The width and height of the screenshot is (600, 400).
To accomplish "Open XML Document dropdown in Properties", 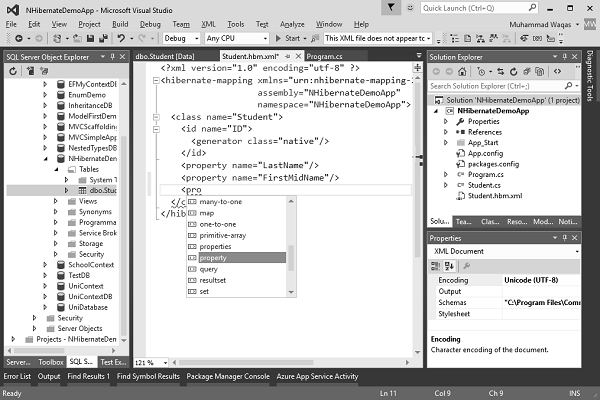I will point(577,251).
